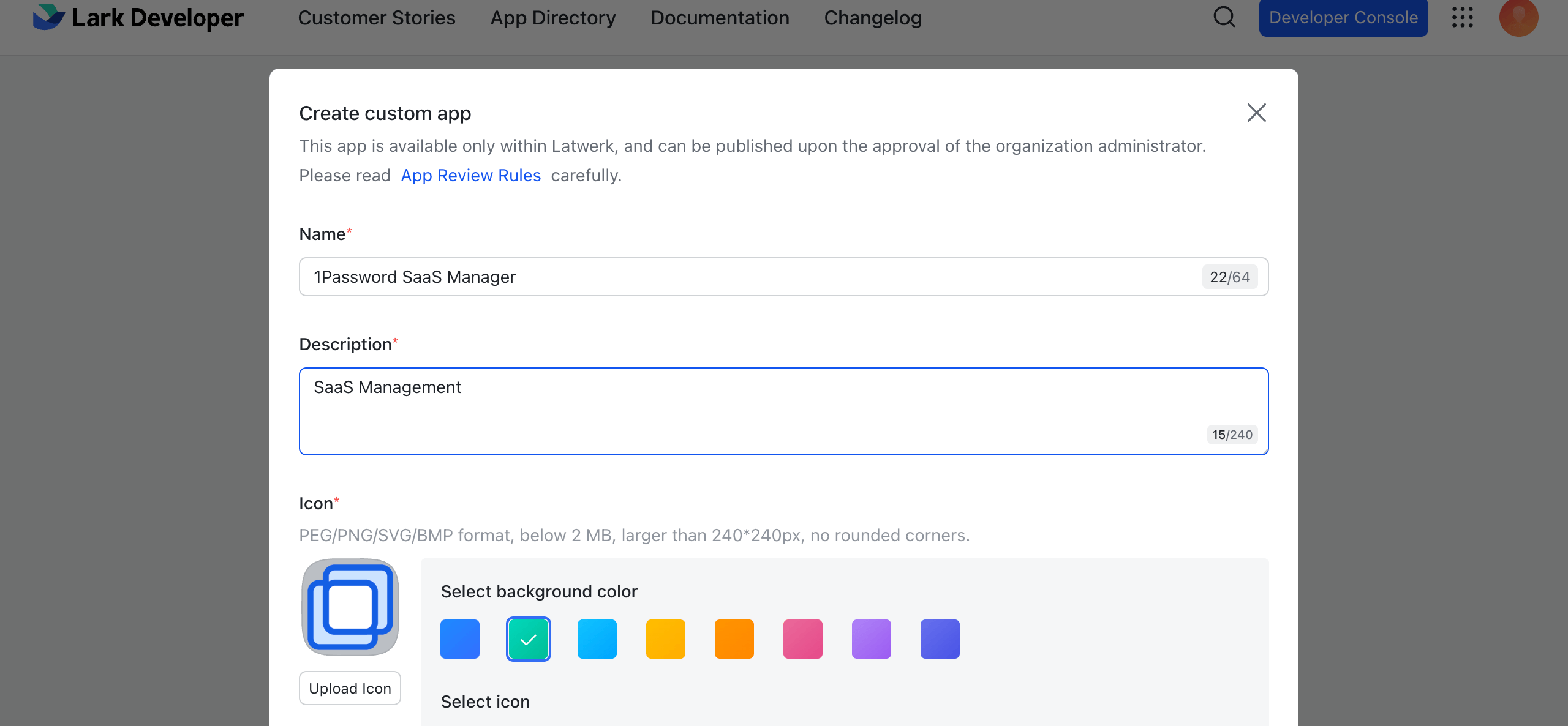Screen dimensions: 1568x726
Task: Click the Developer Console button
Action: [x=1343, y=18]
